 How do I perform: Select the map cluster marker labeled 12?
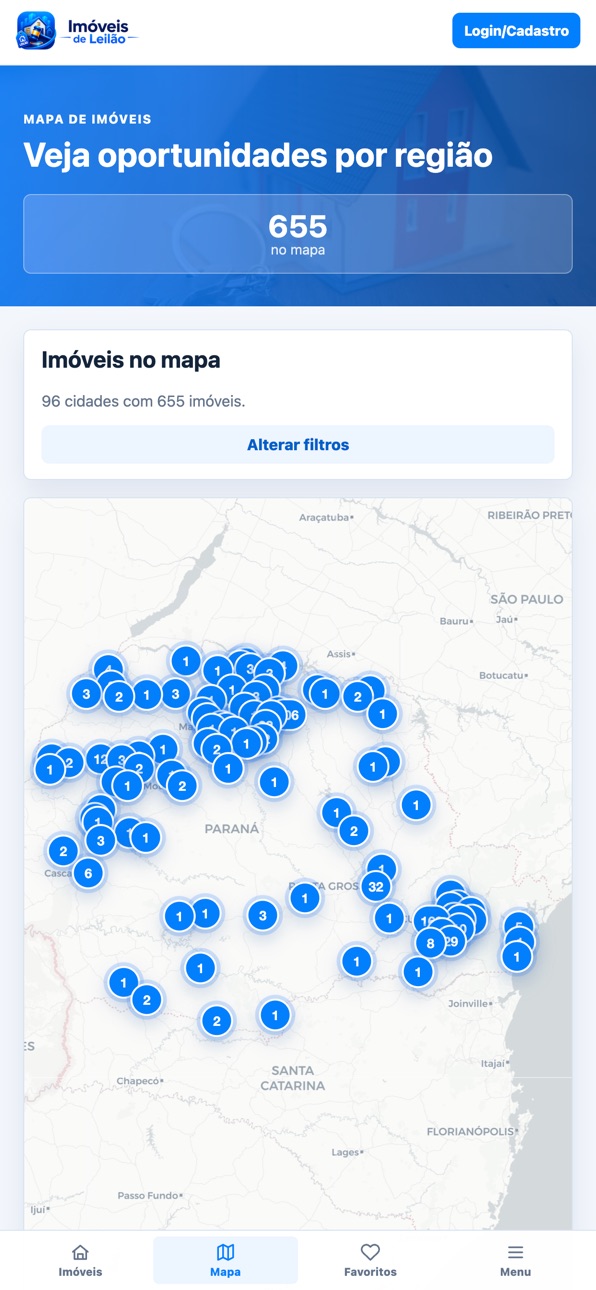point(99,759)
